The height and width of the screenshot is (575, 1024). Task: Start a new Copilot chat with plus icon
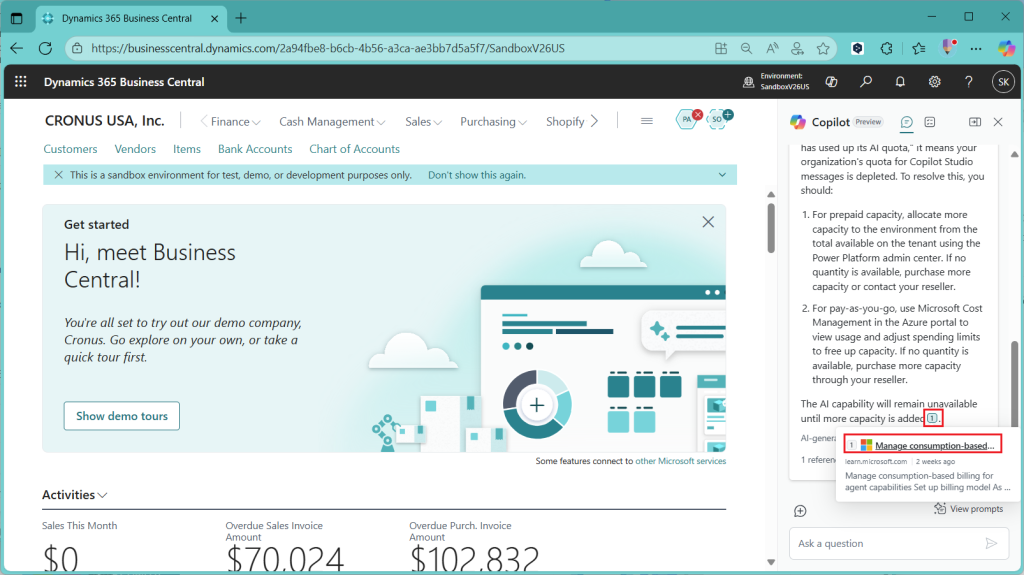[x=800, y=511]
